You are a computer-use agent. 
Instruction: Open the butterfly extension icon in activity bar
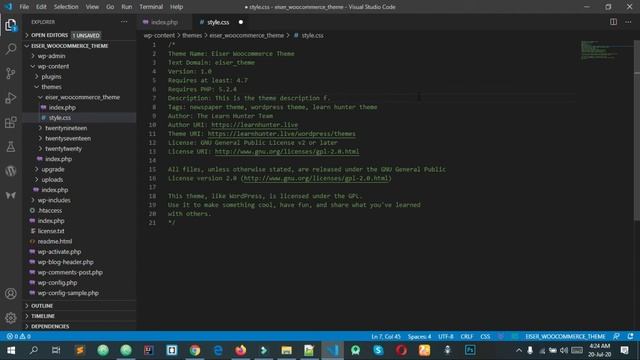tap(11, 195)
